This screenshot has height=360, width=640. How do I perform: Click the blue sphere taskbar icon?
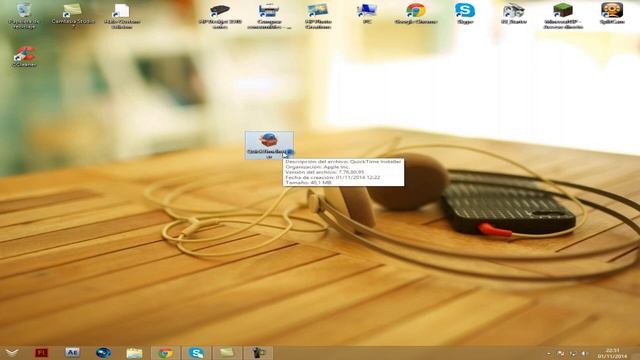[x=103, y=353]
